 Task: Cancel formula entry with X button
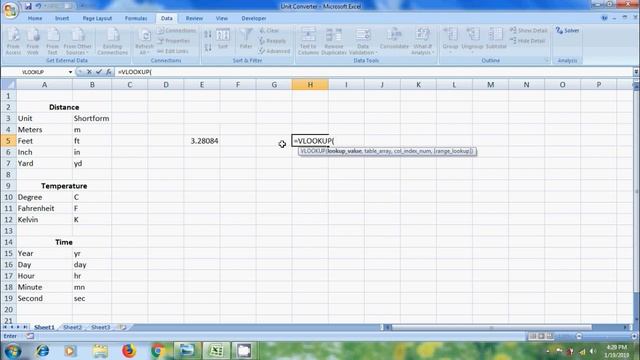tap(89, 72)
